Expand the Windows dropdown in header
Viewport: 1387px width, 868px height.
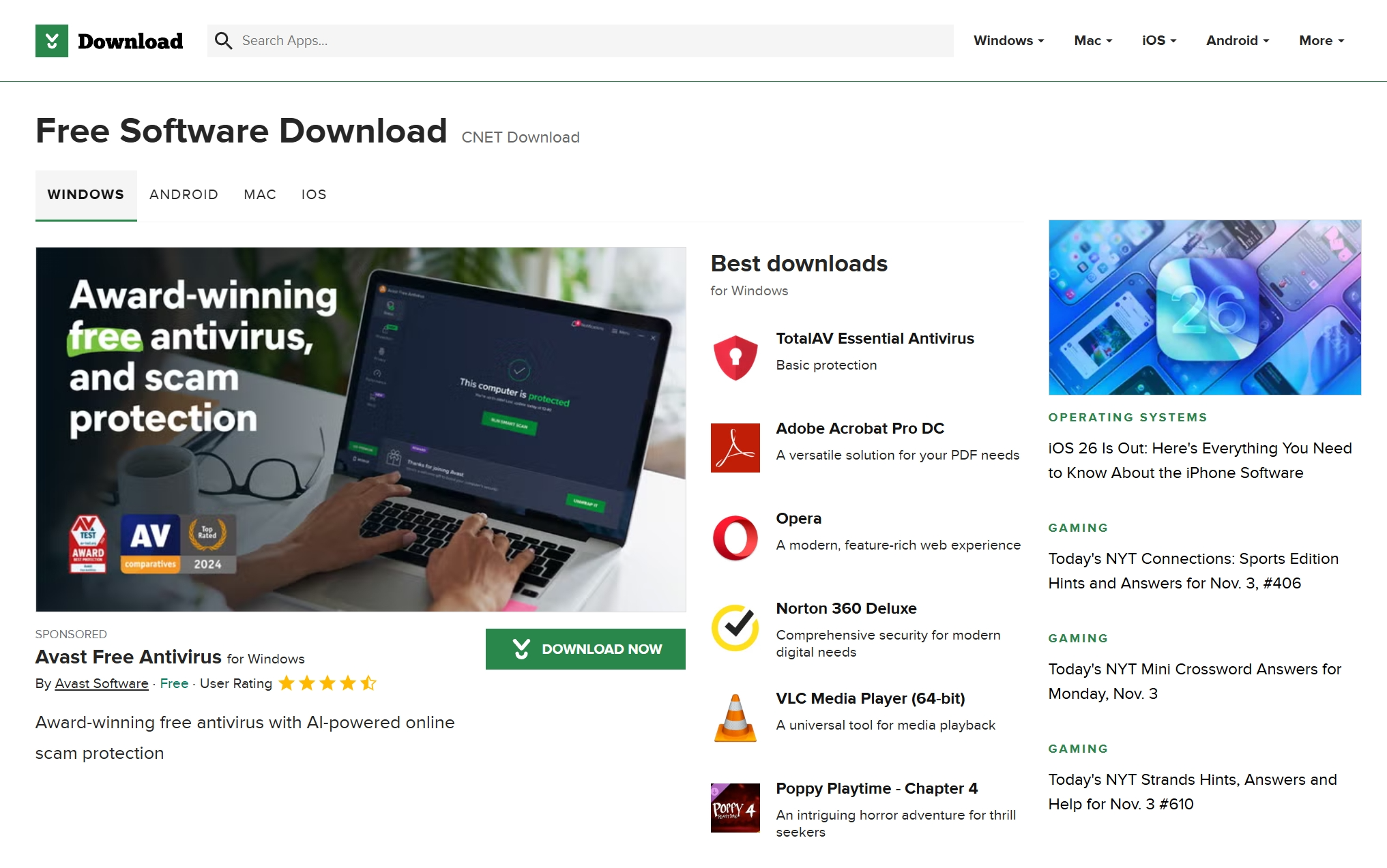click(1008, 40)
